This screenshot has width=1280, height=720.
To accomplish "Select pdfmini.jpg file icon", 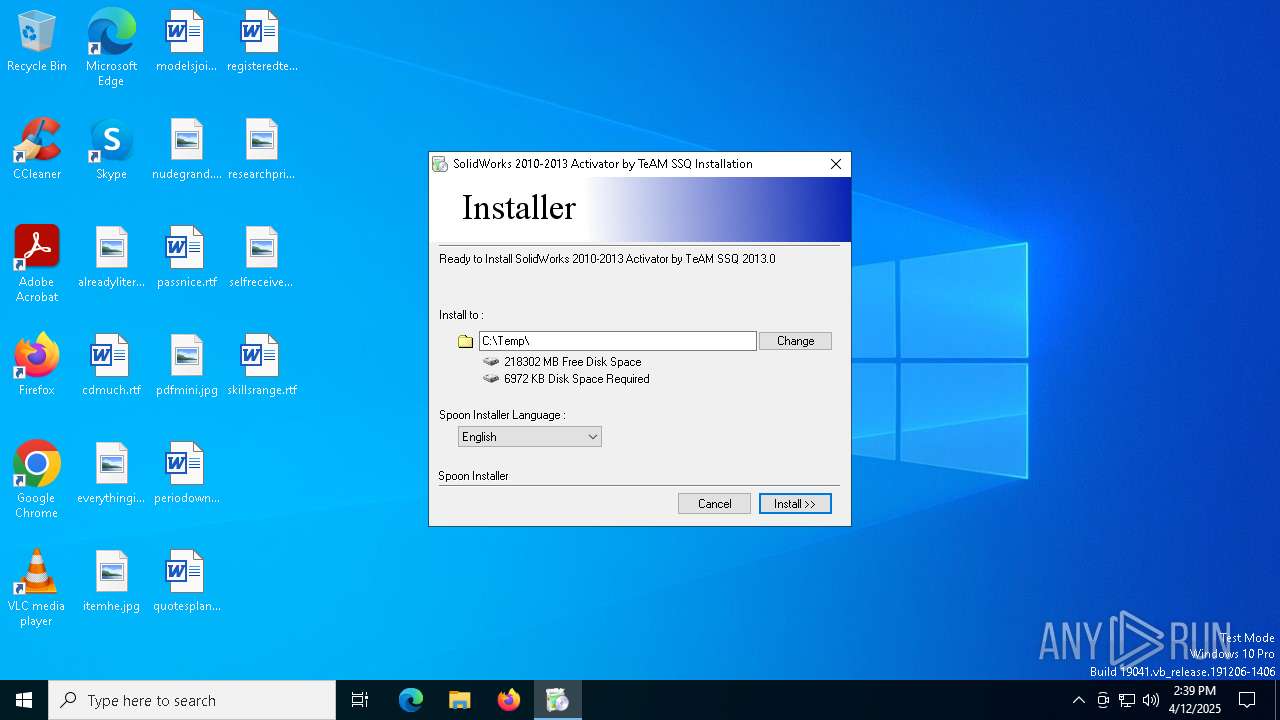I will pos(186,365).
